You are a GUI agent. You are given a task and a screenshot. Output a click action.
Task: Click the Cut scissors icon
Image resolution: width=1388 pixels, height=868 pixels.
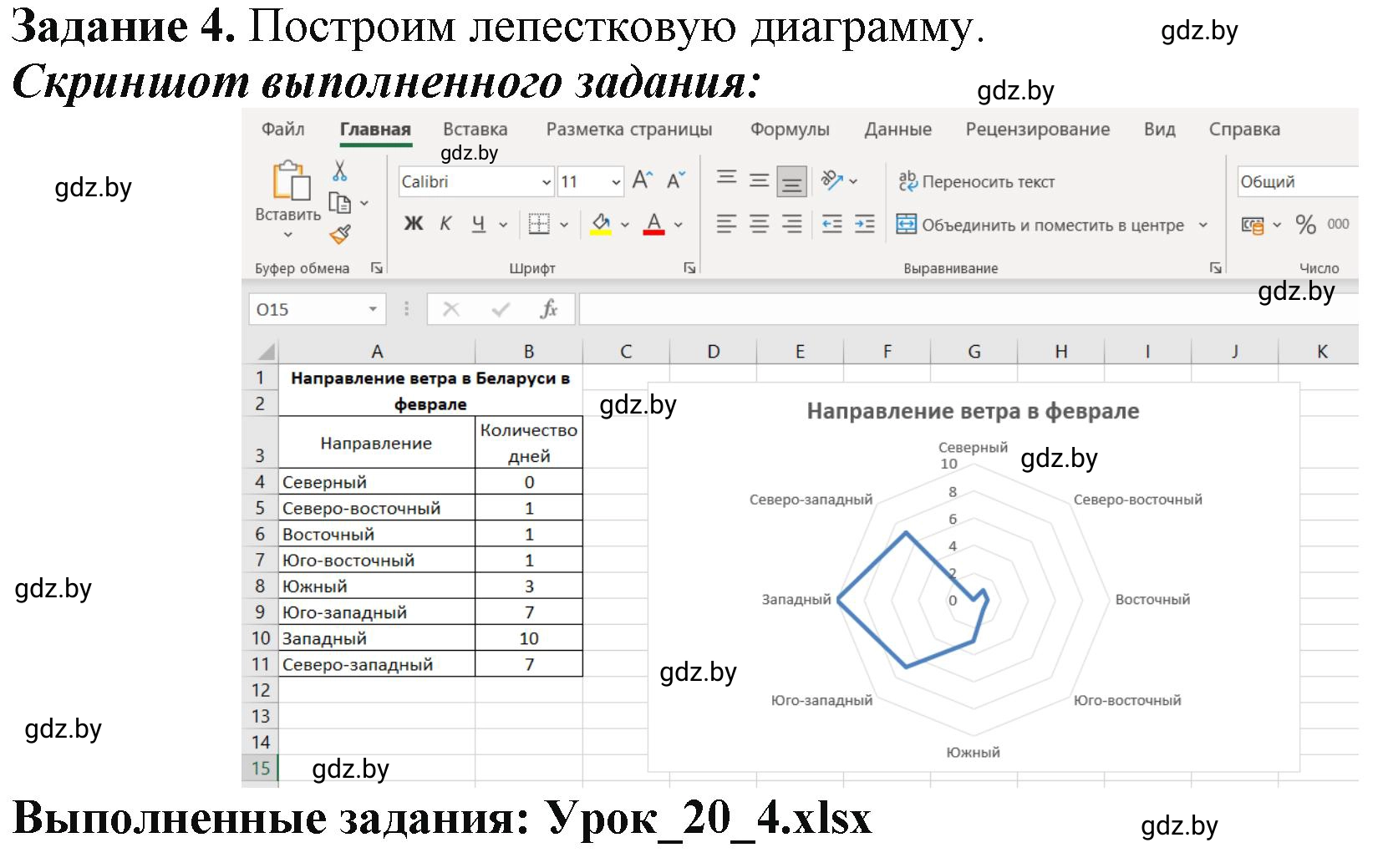point(339,170)
